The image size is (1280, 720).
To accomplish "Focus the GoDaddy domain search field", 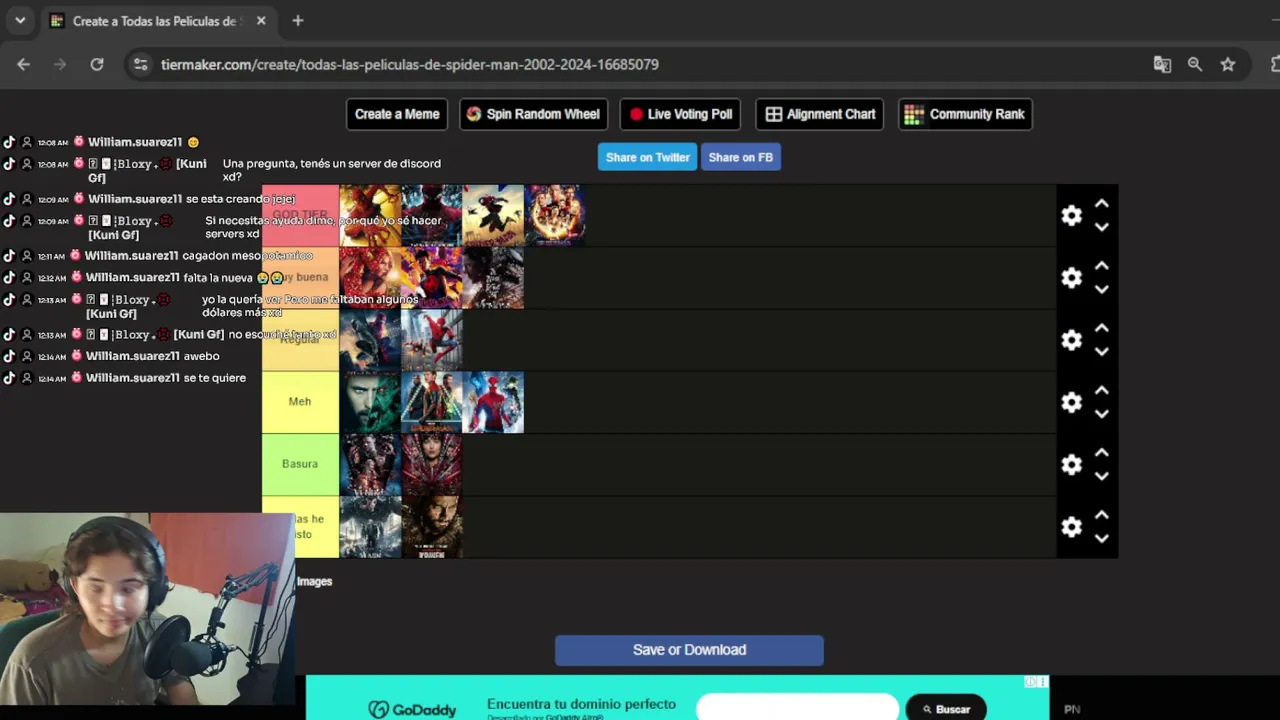I will coord(797,708).
